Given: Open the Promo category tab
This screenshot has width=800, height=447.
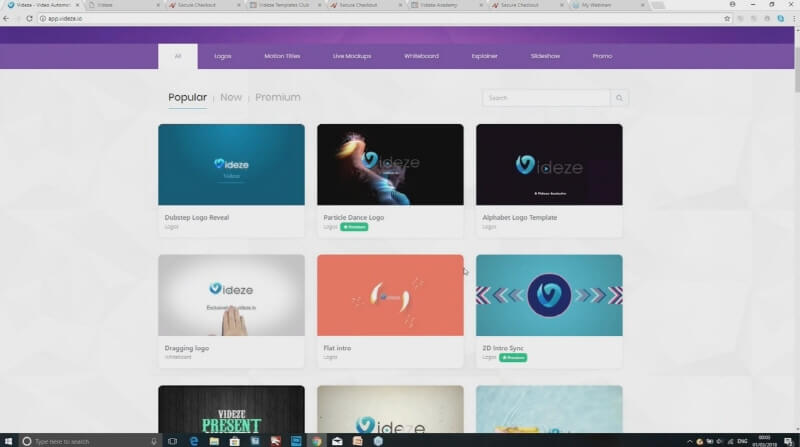Looking at the screenshot, I should click(602, 56).
